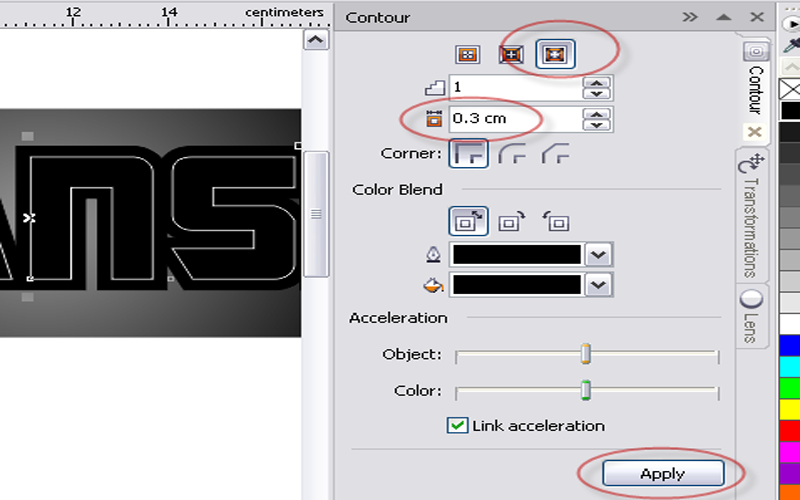Decrease contour offset value

coord(597,125)
